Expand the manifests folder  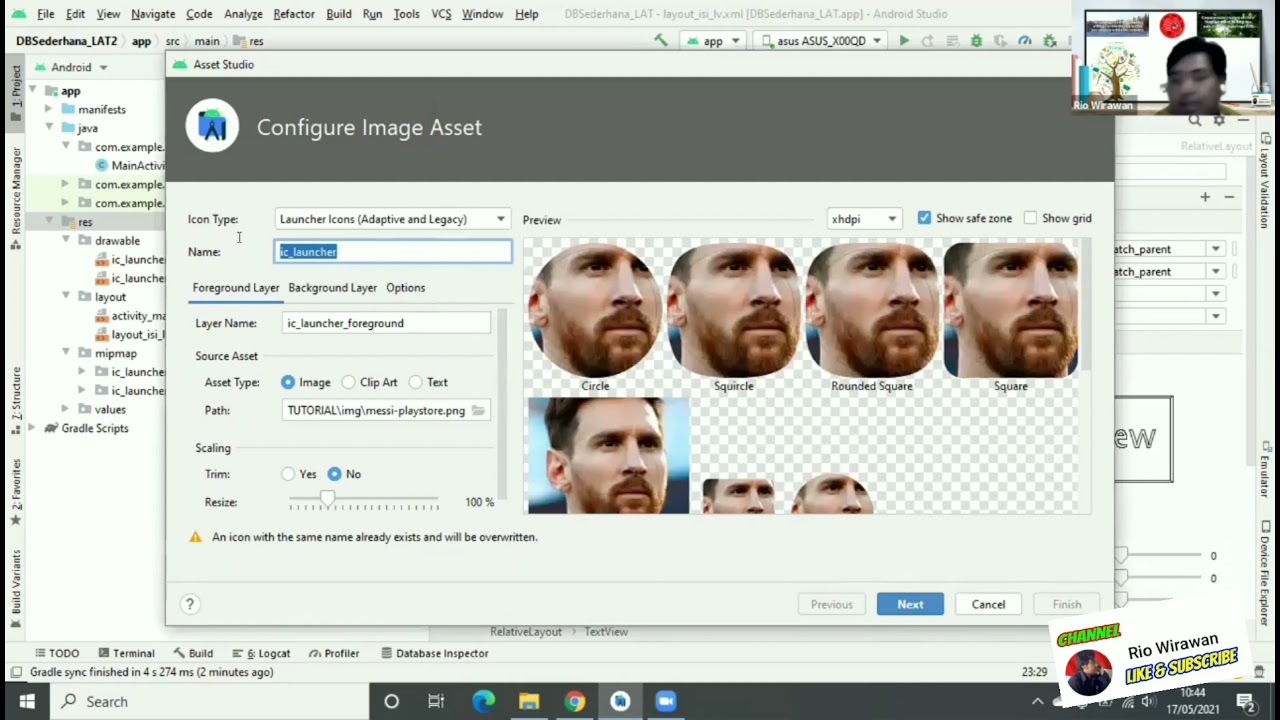coord(49,109)
